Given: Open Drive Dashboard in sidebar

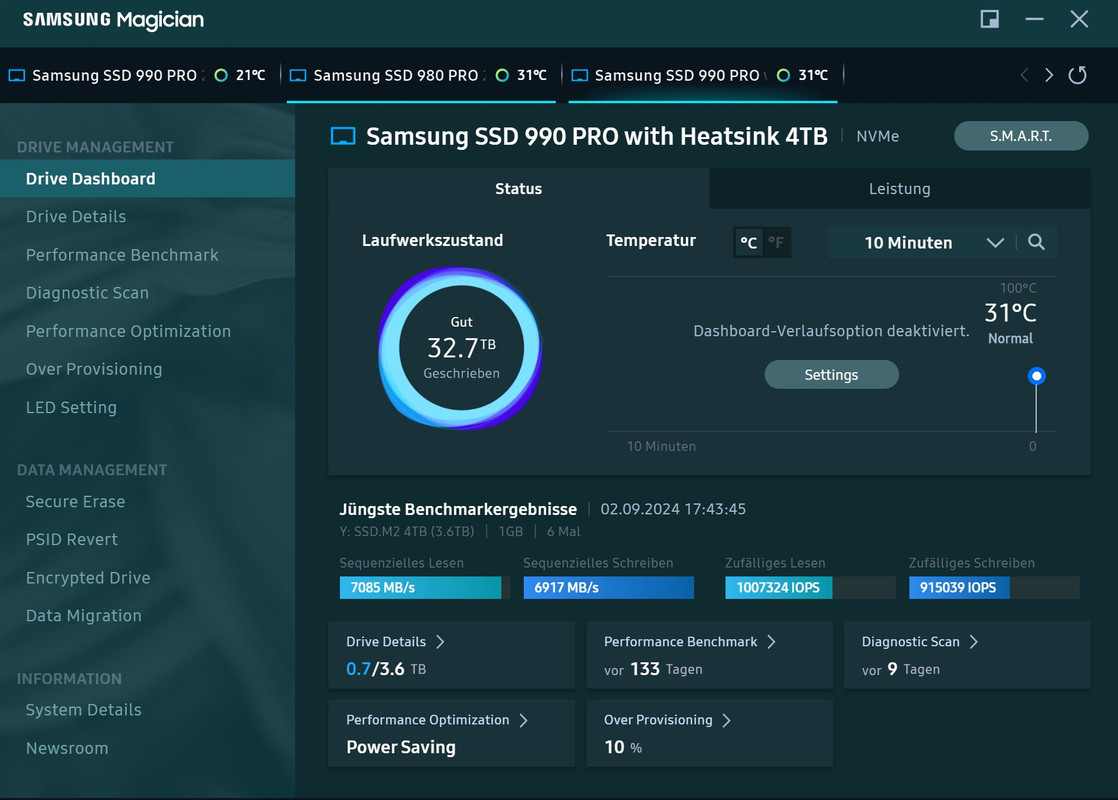Looking at the screenshot, I should pyautogui.click(x=148, y=179).
